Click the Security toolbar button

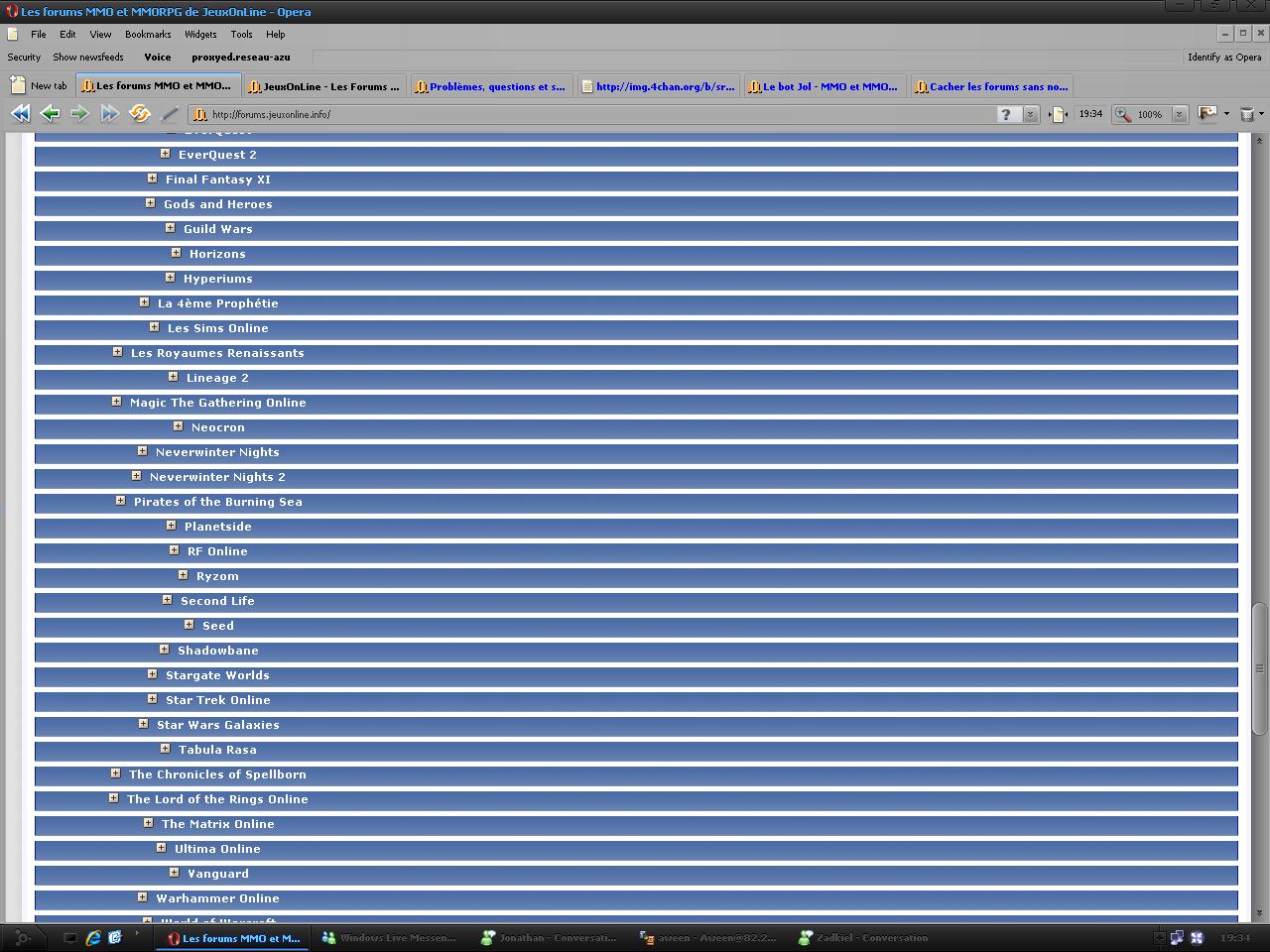pos(24,58)
